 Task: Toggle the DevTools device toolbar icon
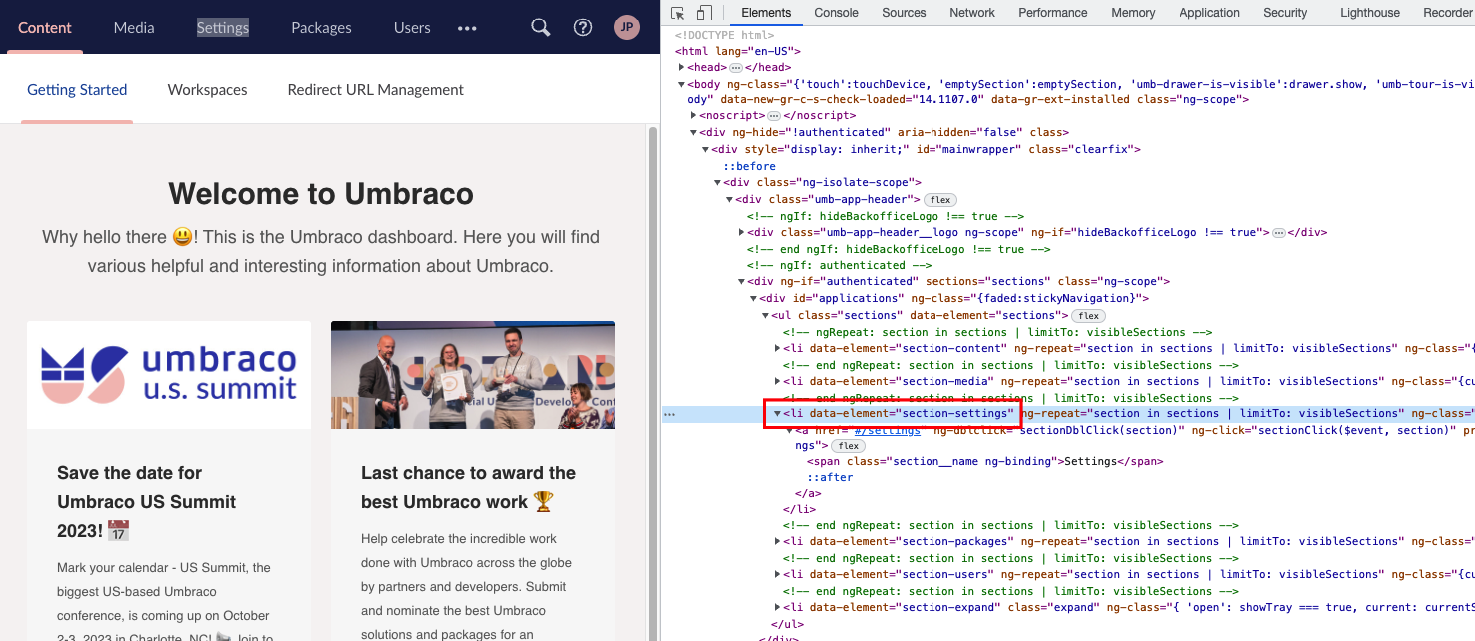[704, 13]
